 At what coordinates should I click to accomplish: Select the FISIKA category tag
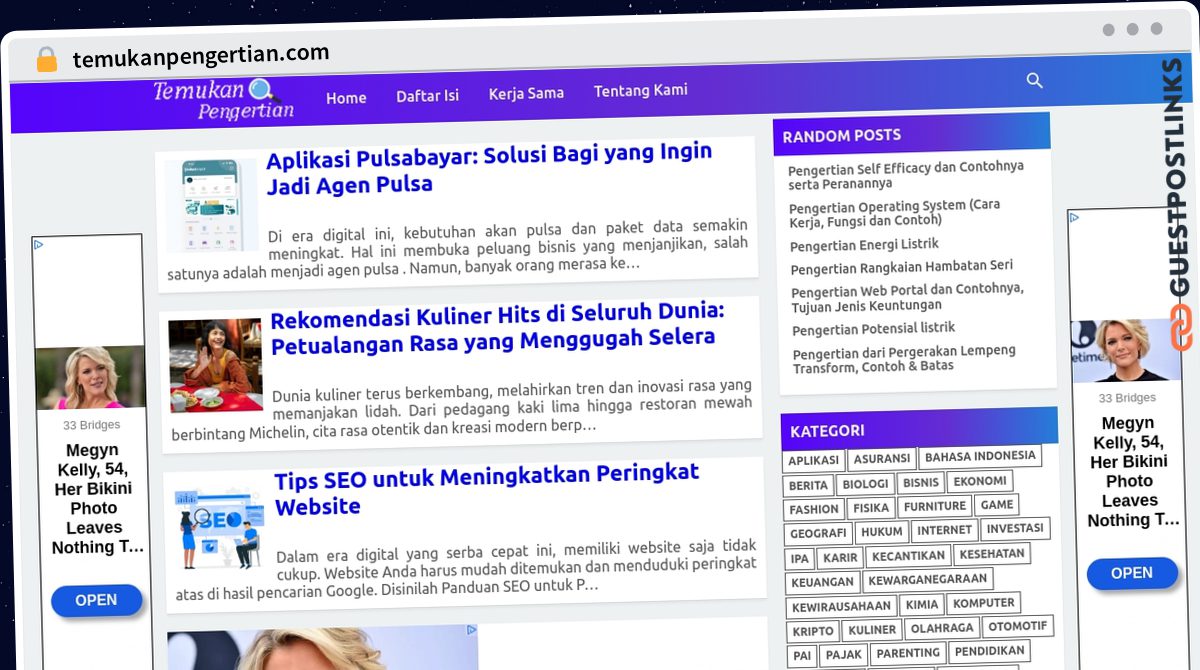[871, 508]
